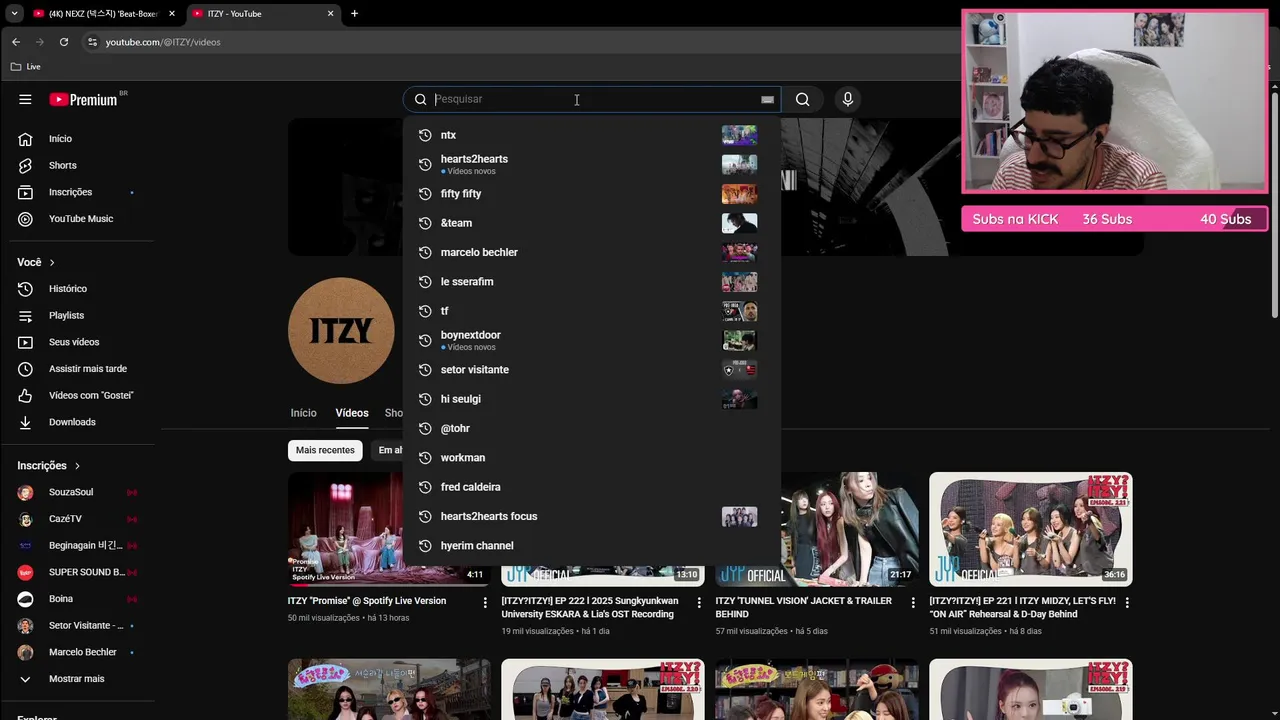Open the YouTube hamburger guide menu

click(25, 99)
